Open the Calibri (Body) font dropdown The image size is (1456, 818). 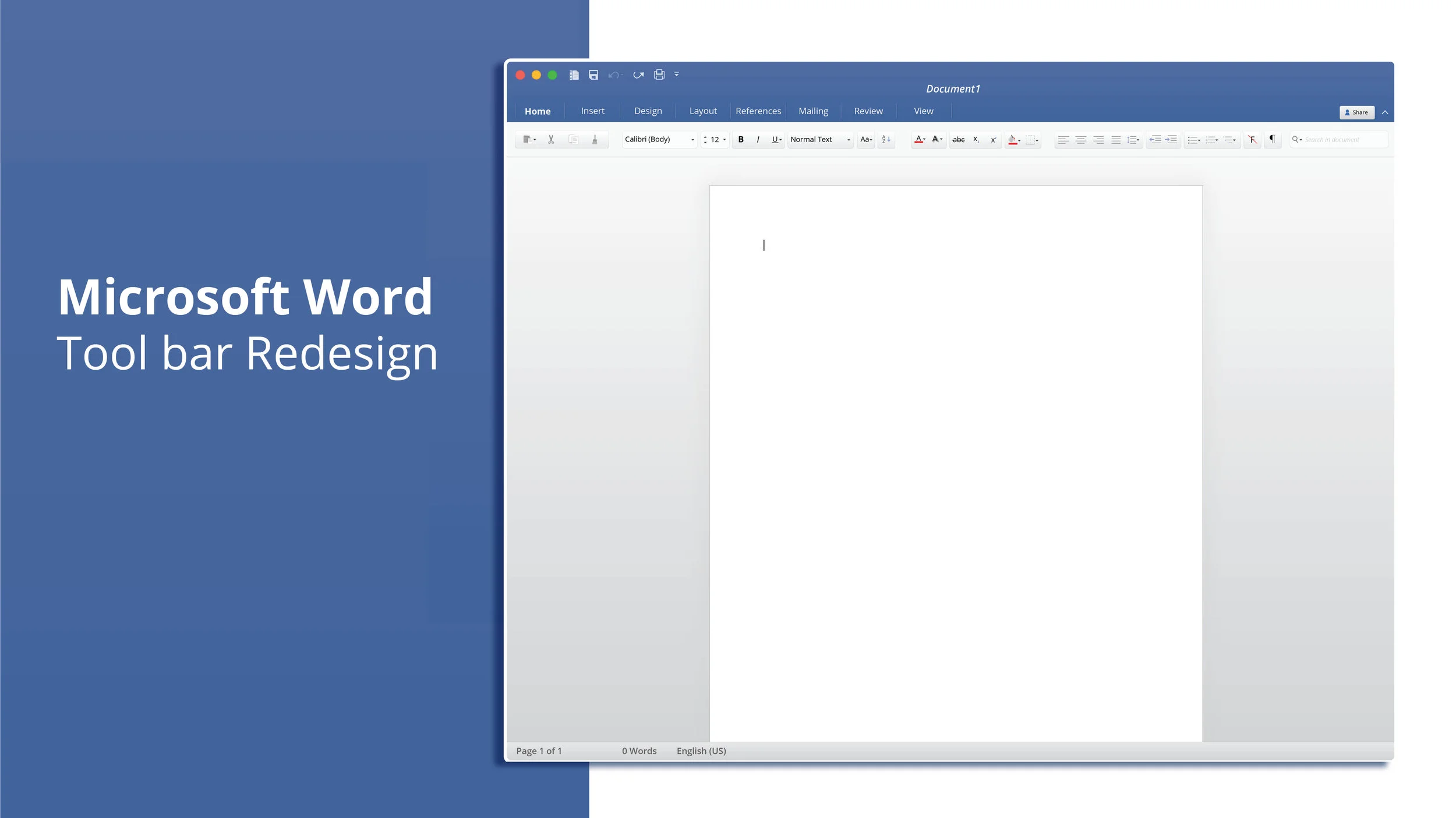(659, 140)
